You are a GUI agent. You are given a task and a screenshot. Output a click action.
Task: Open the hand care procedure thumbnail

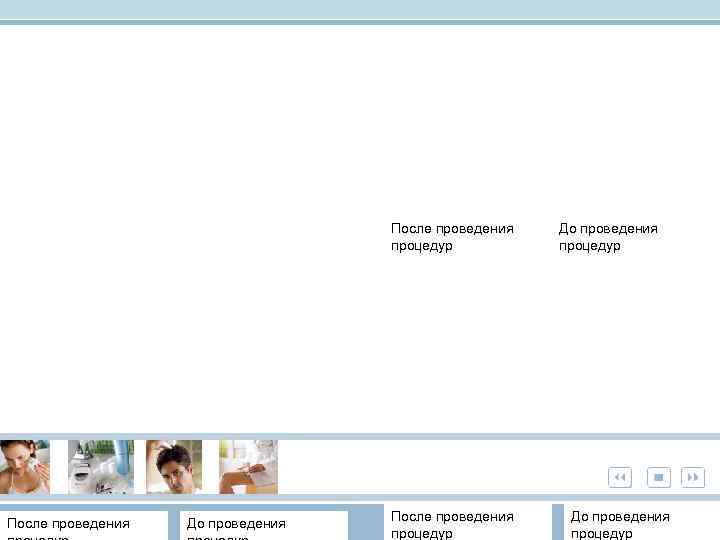pos(248,467)
